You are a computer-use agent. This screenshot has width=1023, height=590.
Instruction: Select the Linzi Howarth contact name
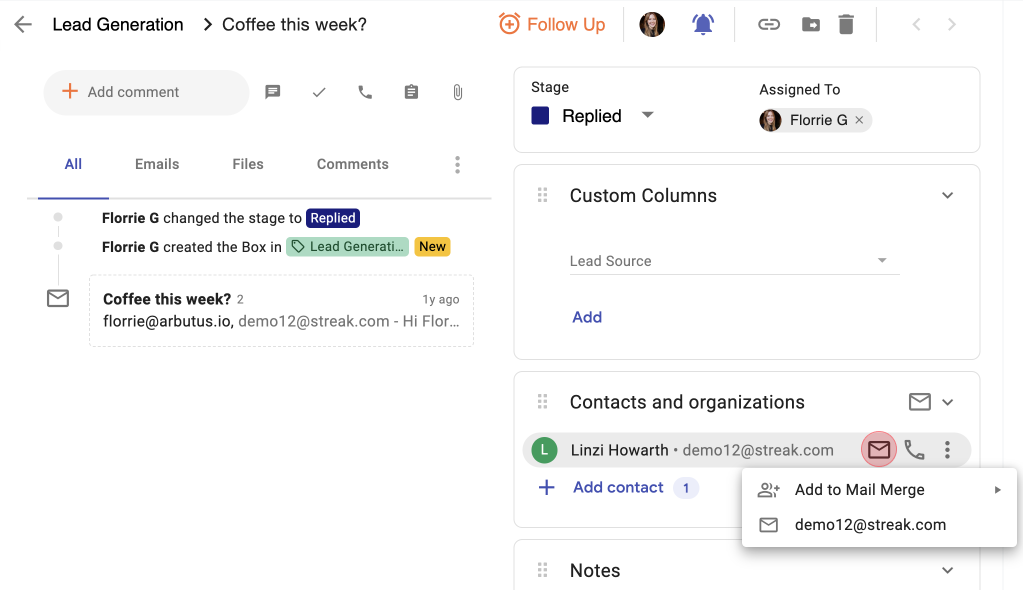(x=619, y=450)
